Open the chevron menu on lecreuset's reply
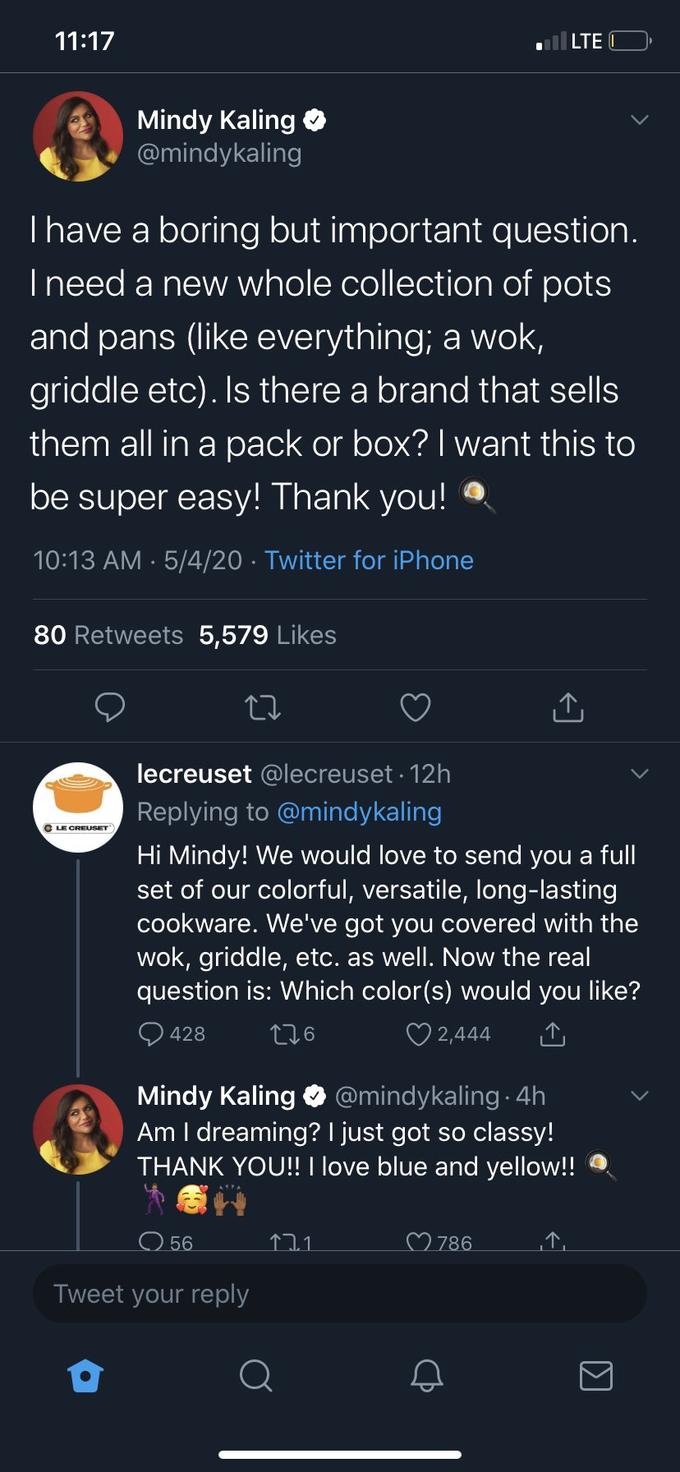Viewport: 680px width, 1472px height. (639, 774)
